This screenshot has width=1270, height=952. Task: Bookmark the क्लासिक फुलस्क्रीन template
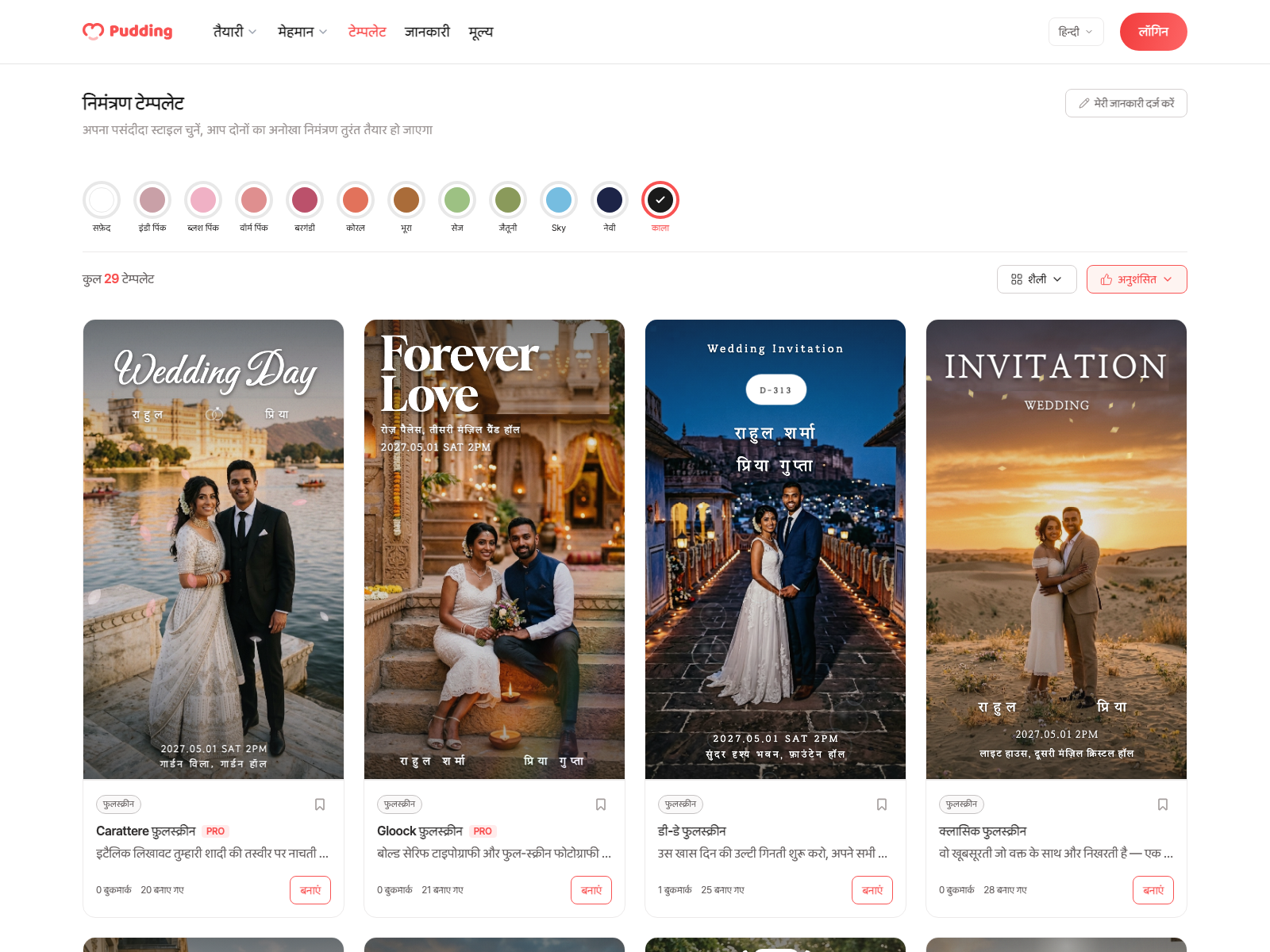point(1163,804)
